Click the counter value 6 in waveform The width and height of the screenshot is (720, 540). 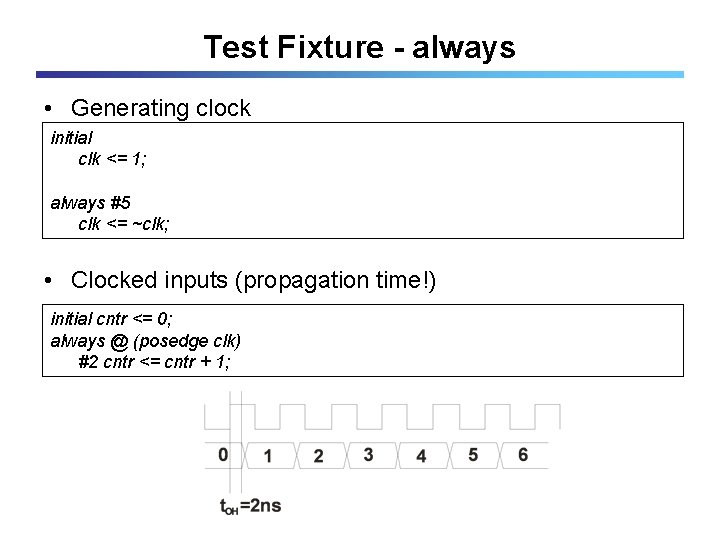coord(523,455)
